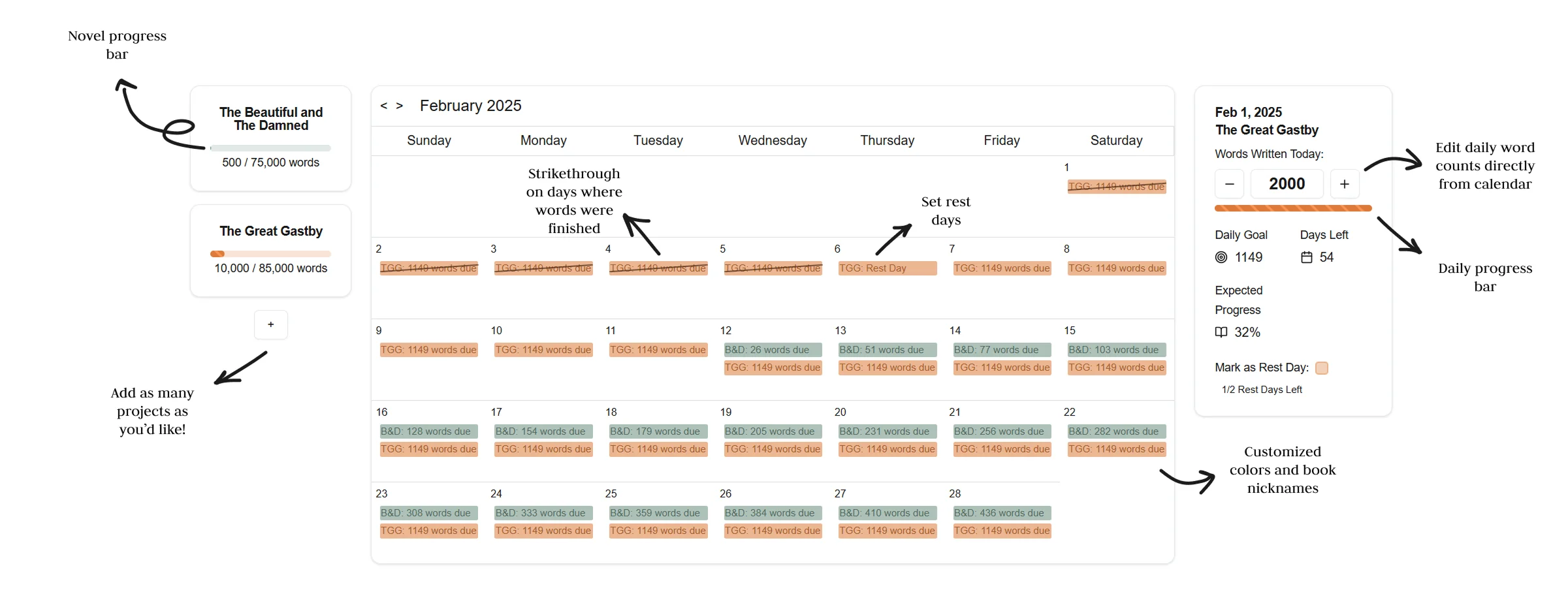The width and height of the screenshot is (1568, 609).
Task: Decrement today's word count with the minus stepper
Action: (1230, 183)
